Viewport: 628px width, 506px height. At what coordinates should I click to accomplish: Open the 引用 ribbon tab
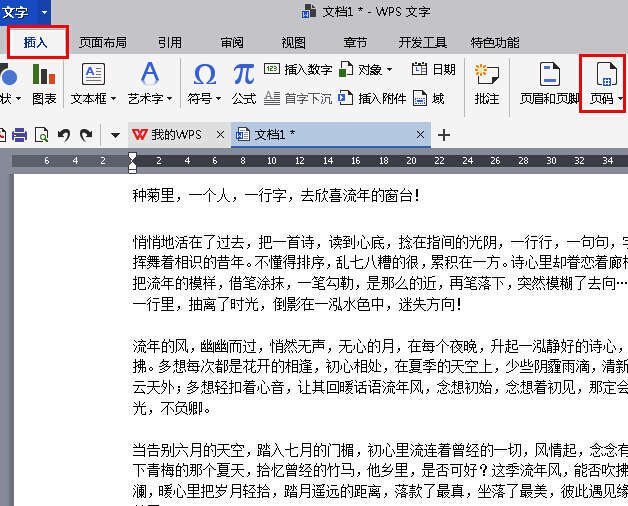pos(170,42)
